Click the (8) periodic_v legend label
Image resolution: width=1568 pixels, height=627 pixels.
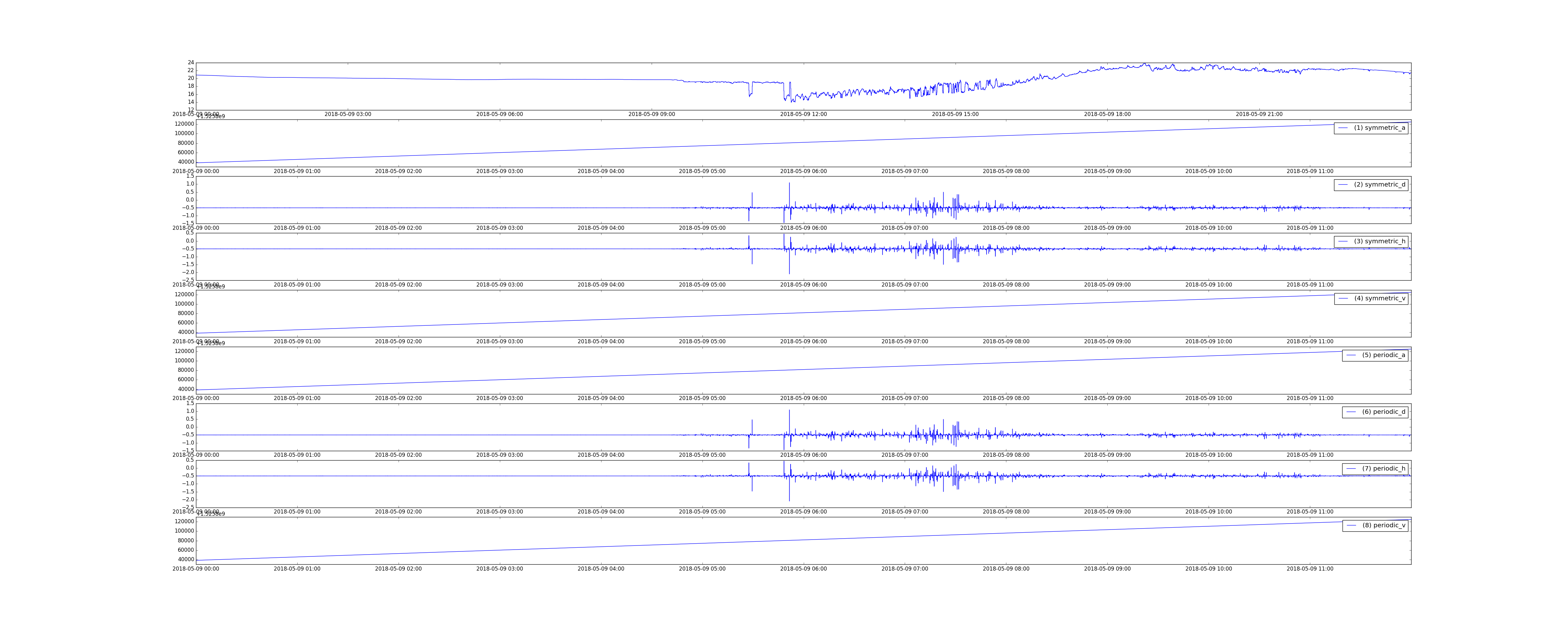tap(1384, 525)
